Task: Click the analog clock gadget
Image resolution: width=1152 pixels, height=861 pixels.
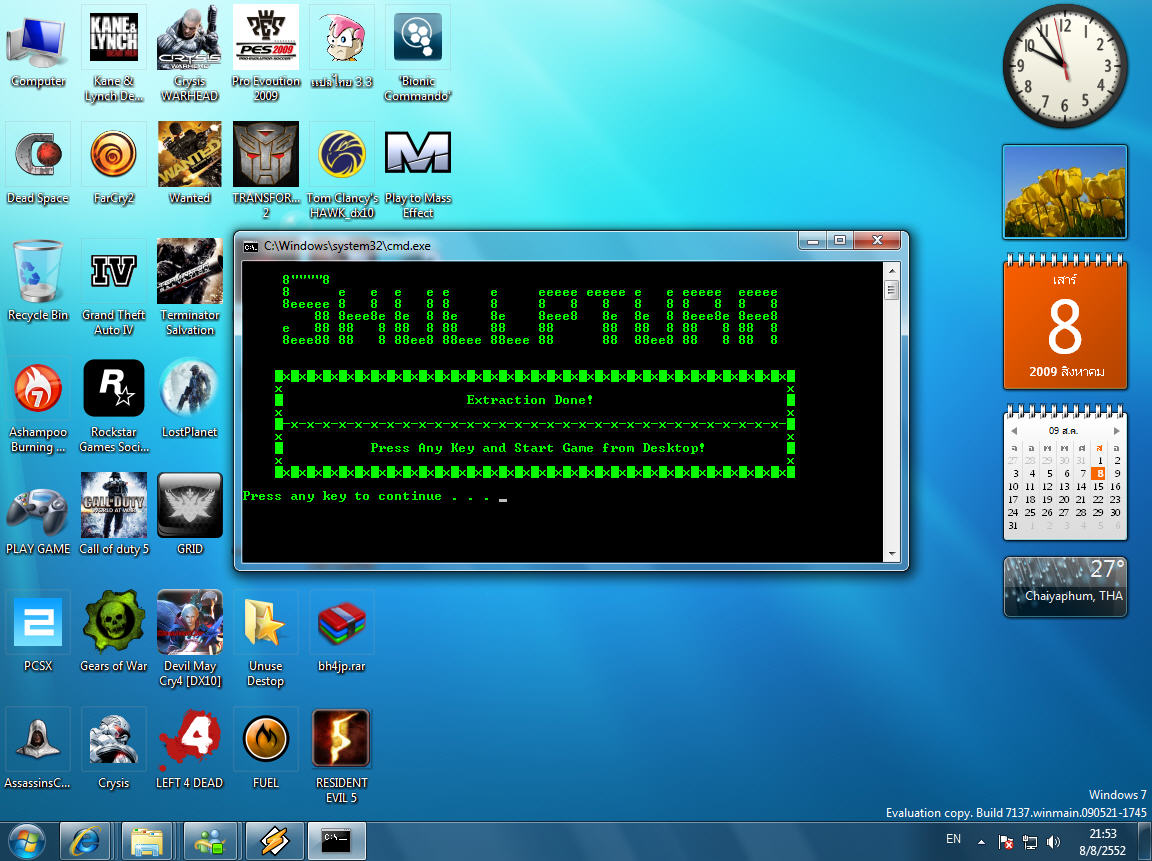Action: (x=1065, y=66)
